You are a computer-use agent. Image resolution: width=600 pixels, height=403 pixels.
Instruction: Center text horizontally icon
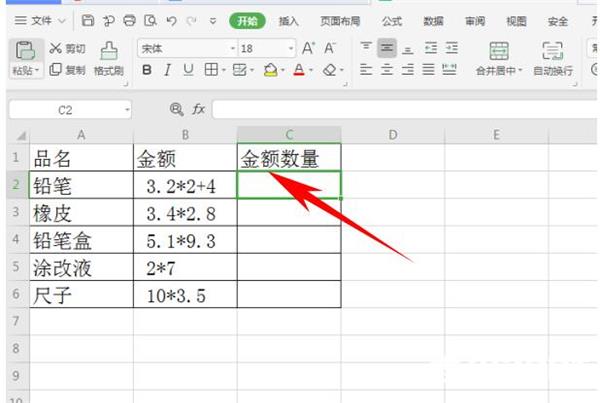(x=387, y=70)
